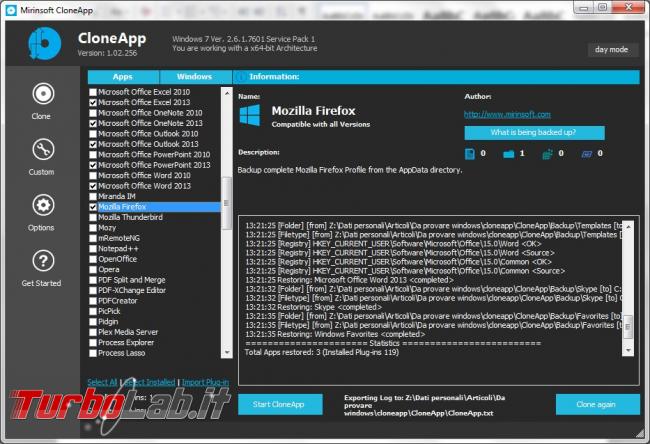Check Microsoft Office Excel 2010
This screenshot has width=650, height=444.
point(93,92)
